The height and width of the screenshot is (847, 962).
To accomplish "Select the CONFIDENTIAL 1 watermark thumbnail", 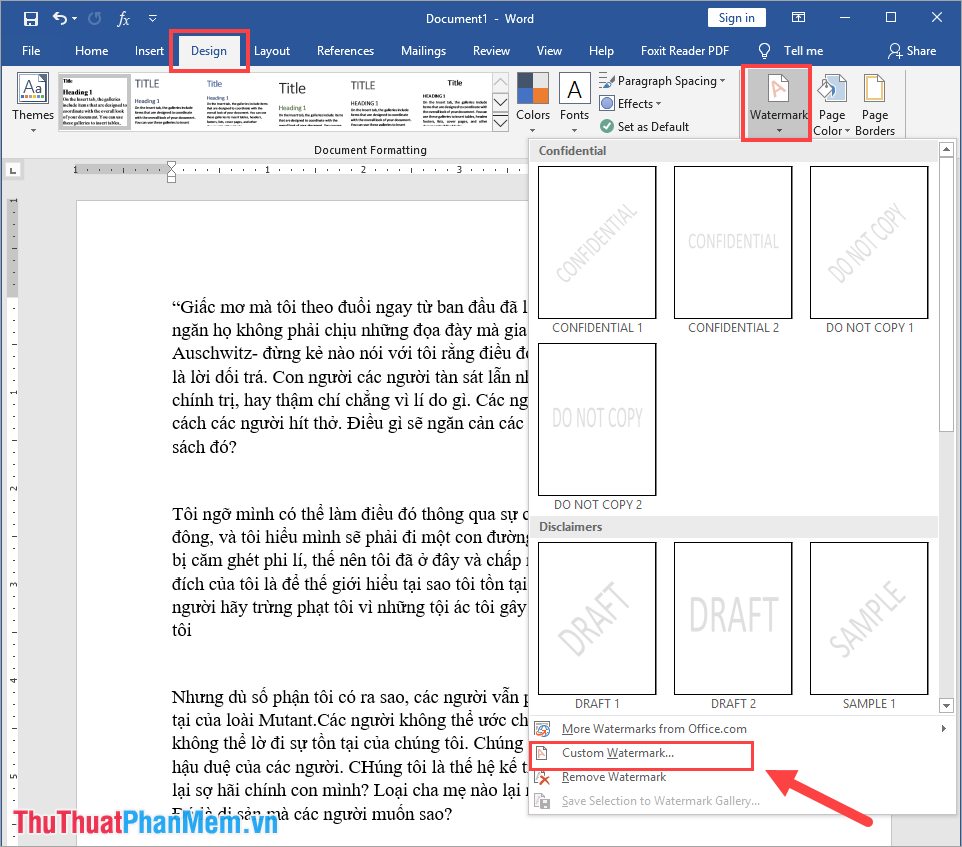I will coord(596,242).
